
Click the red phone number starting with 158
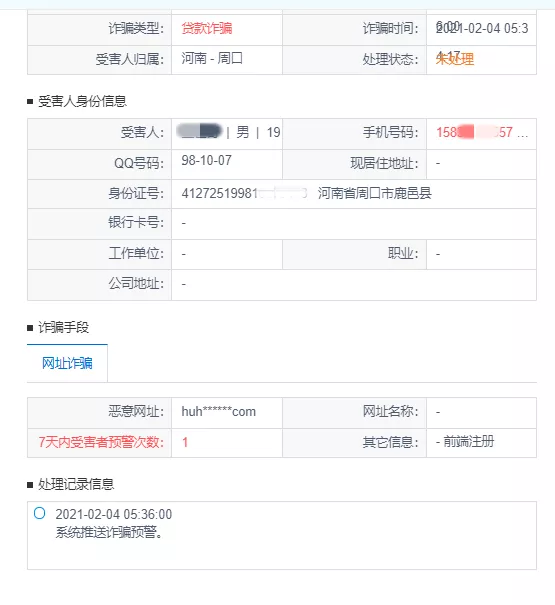[474, 132]
